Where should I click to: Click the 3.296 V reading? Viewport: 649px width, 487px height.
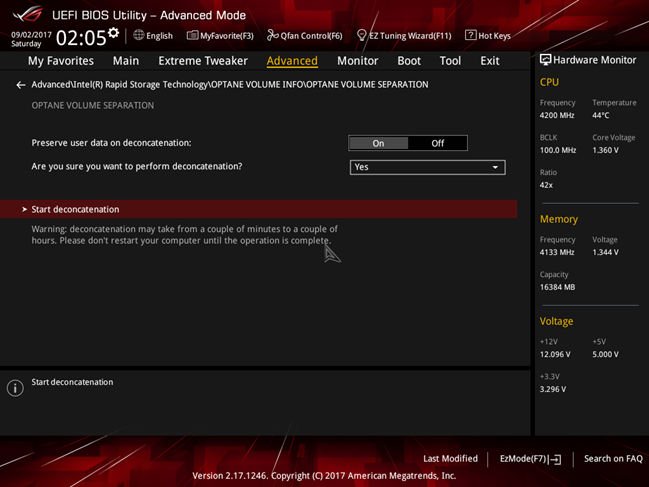point(553,389)
